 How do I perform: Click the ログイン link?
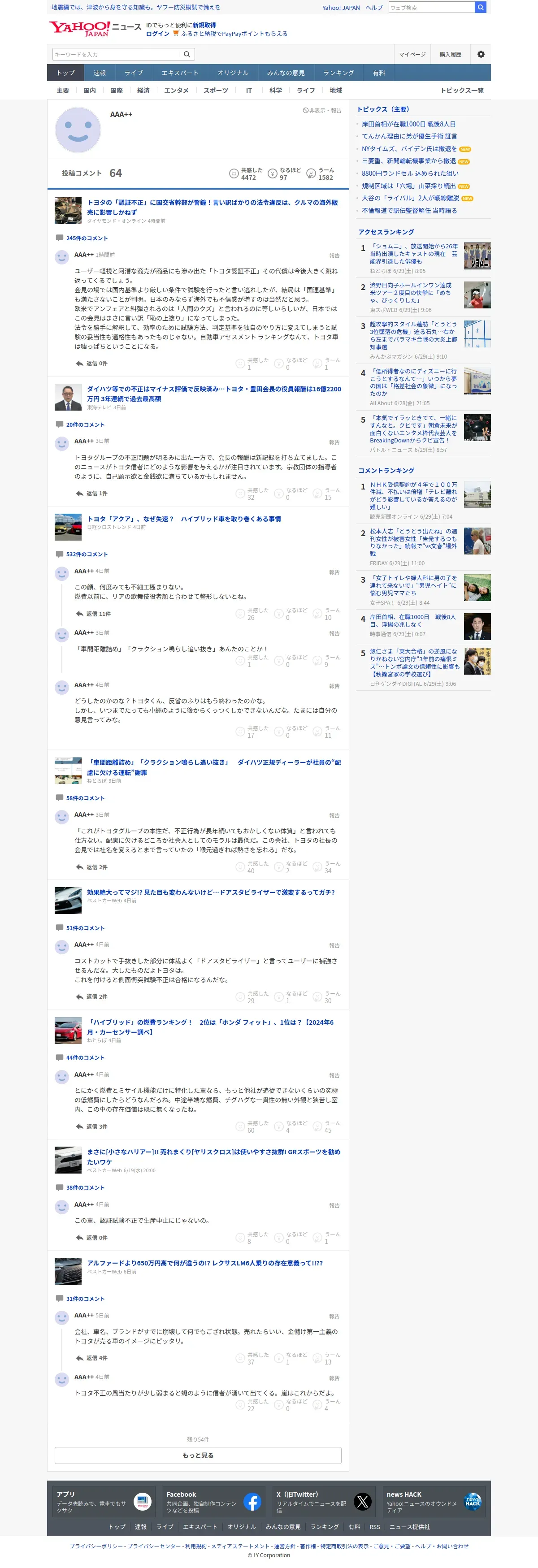click(158, 34)
